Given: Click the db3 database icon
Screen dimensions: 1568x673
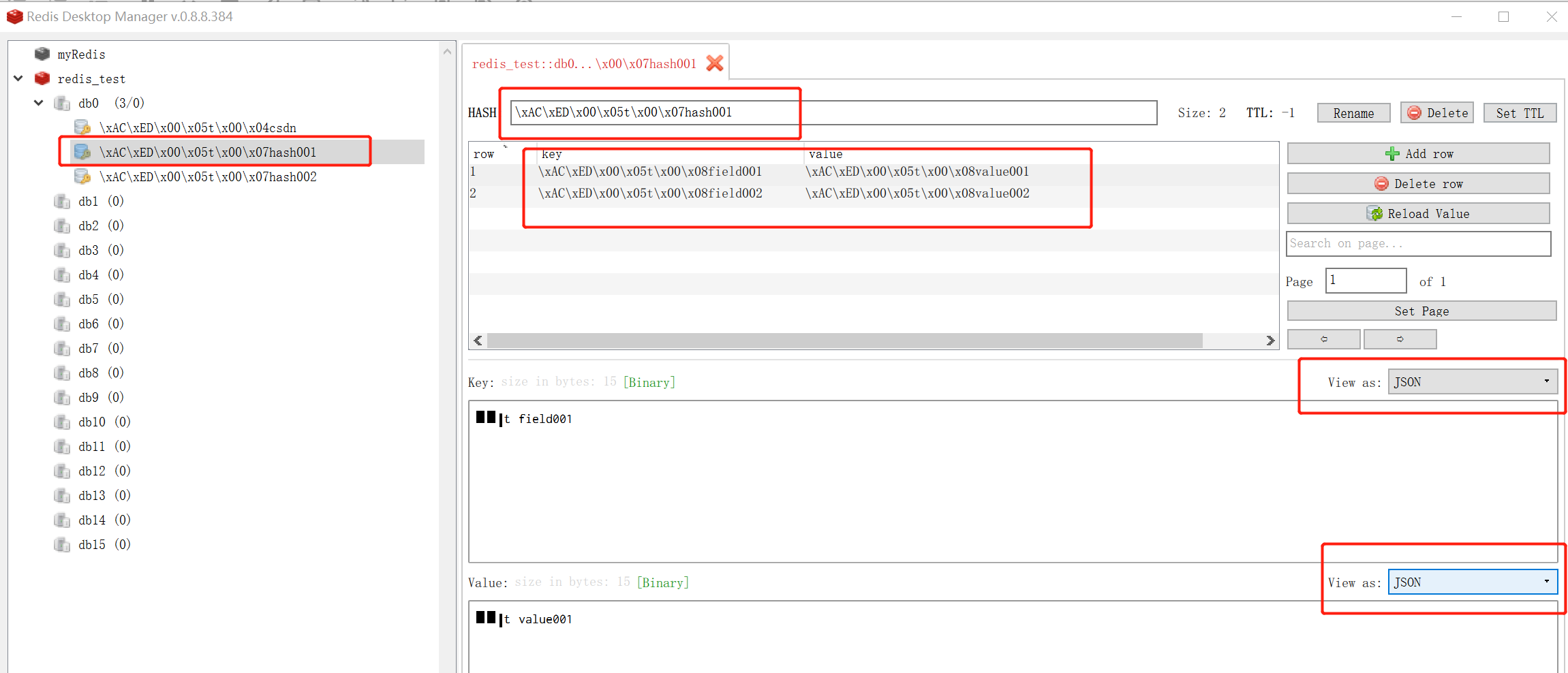Looking at the screenshot, I should (x=62, y=250).
